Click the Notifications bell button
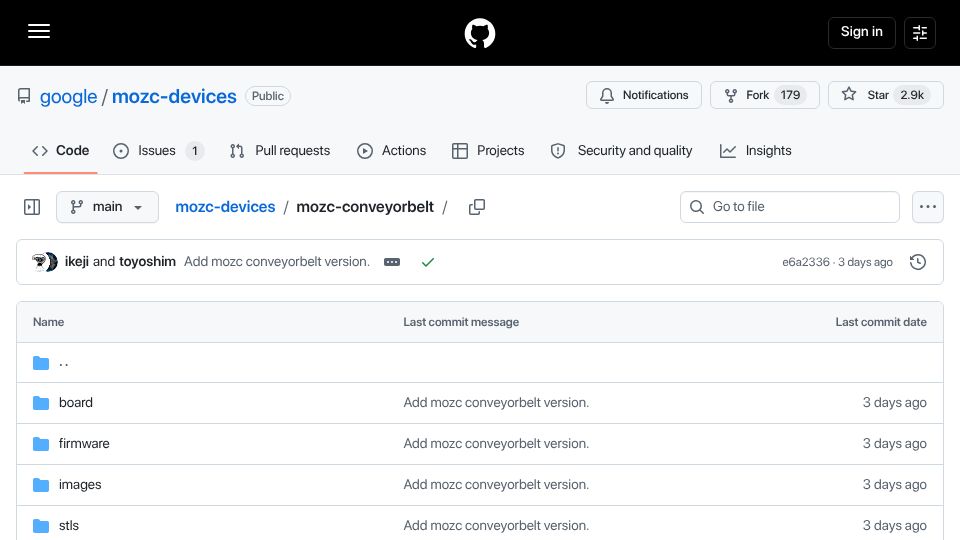The image size is (960, 540). point(643,95)
